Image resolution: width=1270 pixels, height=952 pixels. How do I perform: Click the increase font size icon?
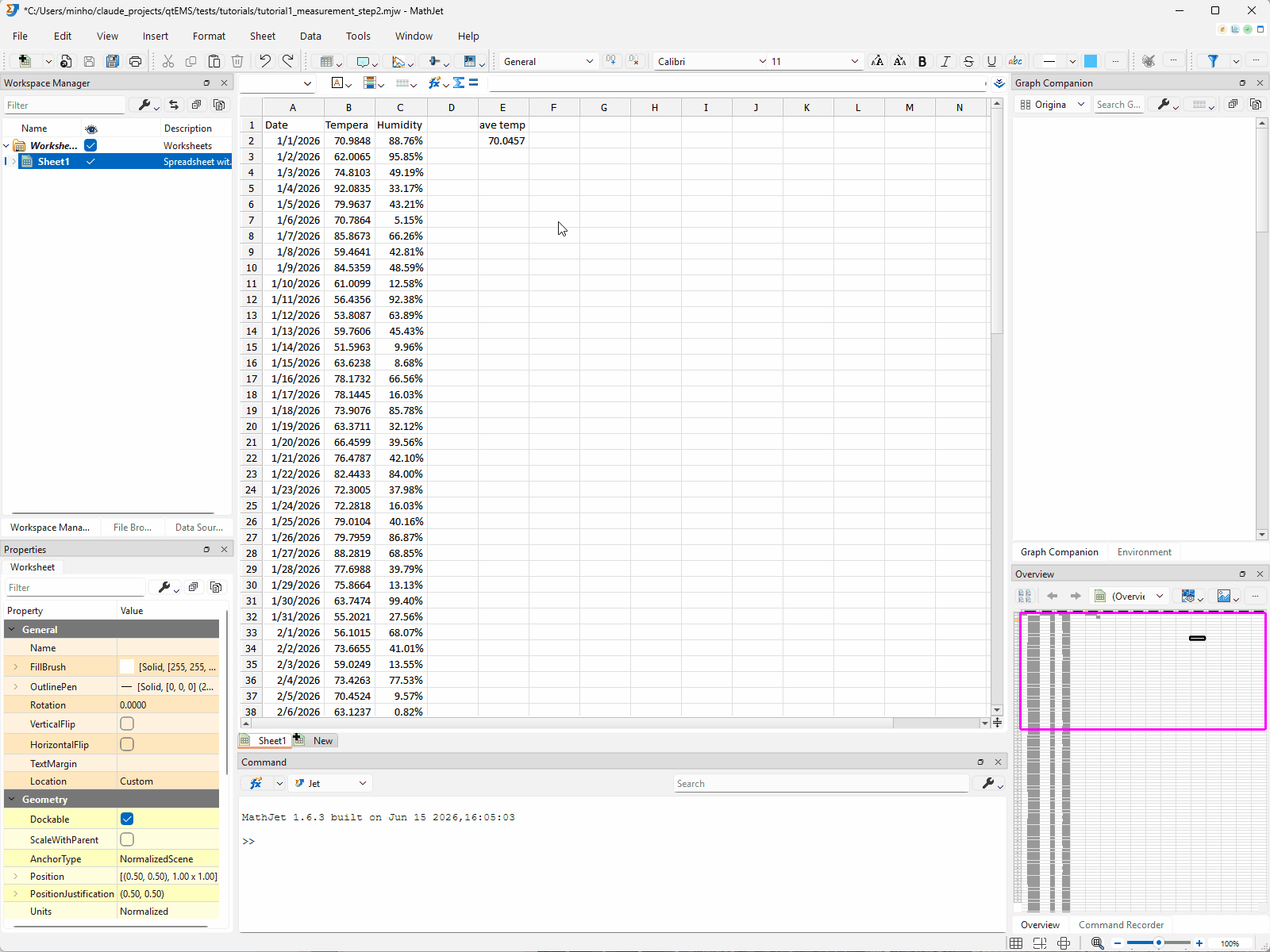tap(877, 61)
